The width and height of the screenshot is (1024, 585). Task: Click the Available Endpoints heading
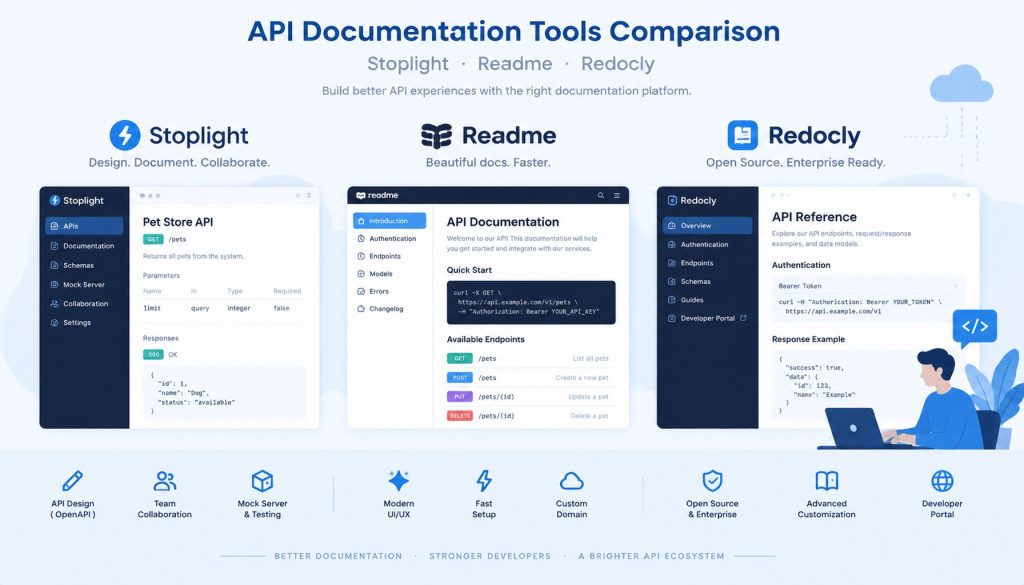point(485,340)
